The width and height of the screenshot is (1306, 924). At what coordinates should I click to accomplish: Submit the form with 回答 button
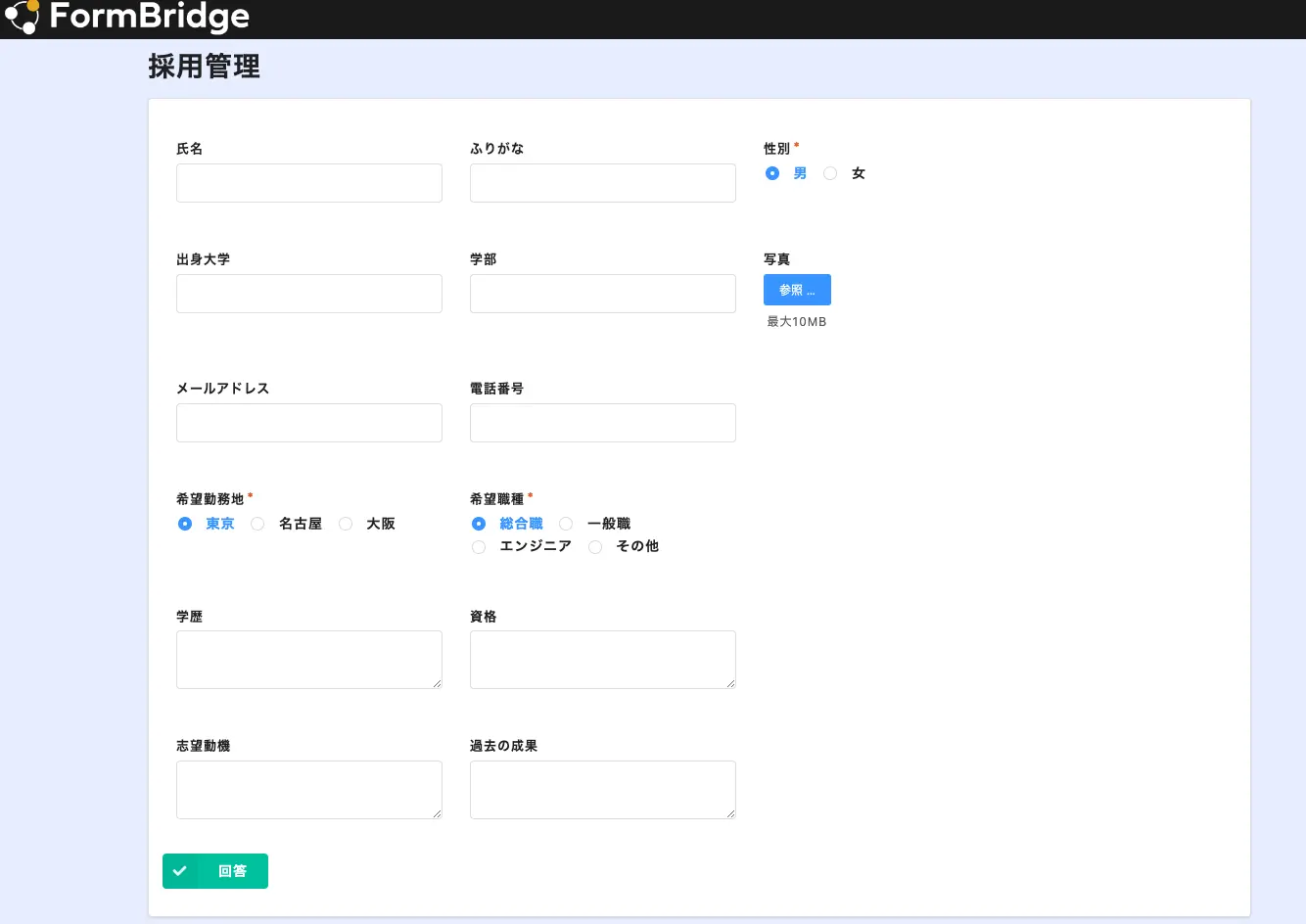click(x=232, y=871)
